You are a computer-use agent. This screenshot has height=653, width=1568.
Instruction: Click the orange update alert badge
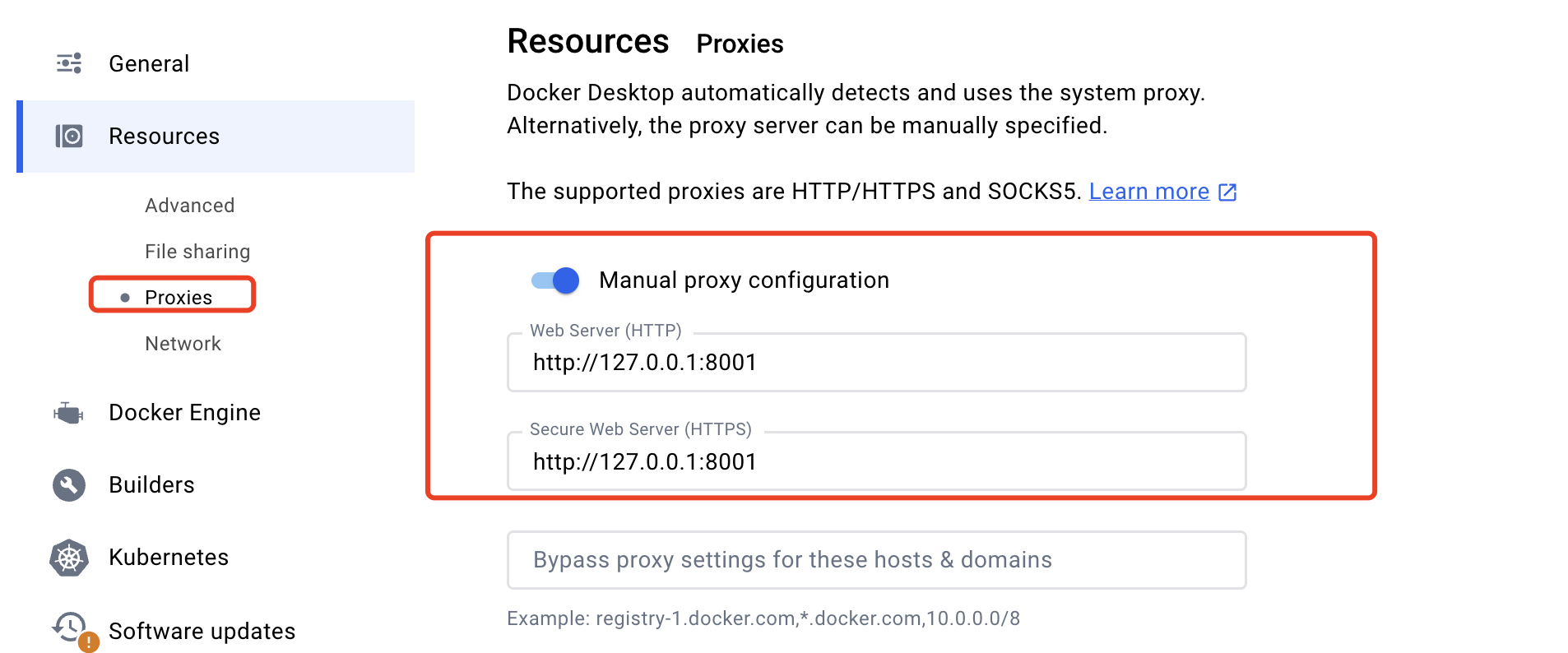[89, 642]
